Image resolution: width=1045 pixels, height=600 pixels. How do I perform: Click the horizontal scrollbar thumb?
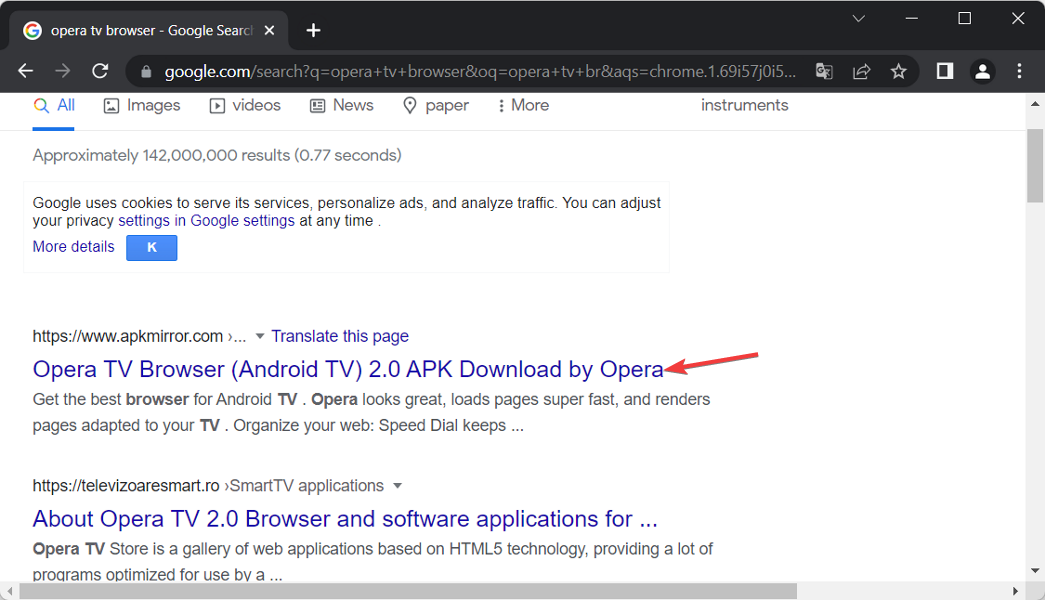[409, 591]
